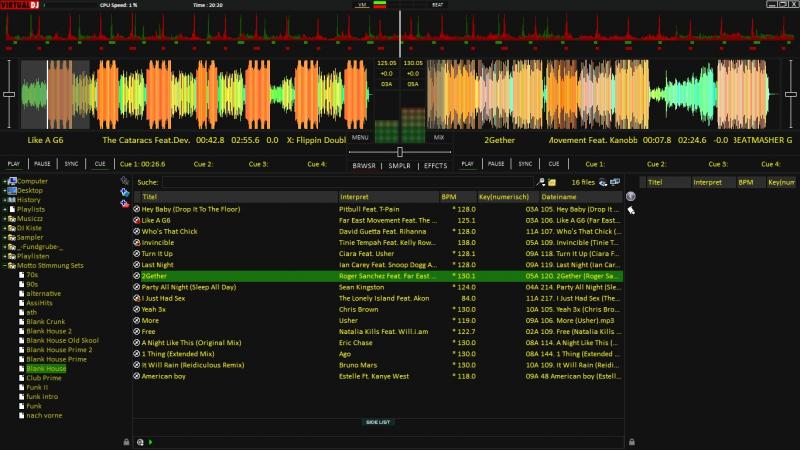This screenshot has width=800, height=450.
Task: Select the 'Club Prime' playlist
Action: (x=44, y=378)
